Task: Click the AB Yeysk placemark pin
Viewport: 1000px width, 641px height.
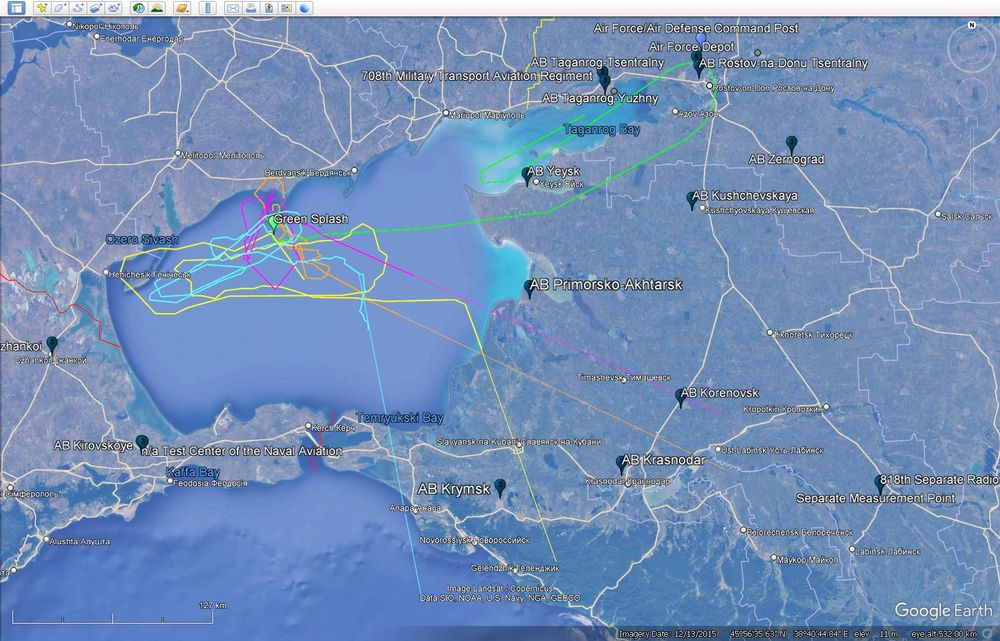Action: tap(527, 175)
